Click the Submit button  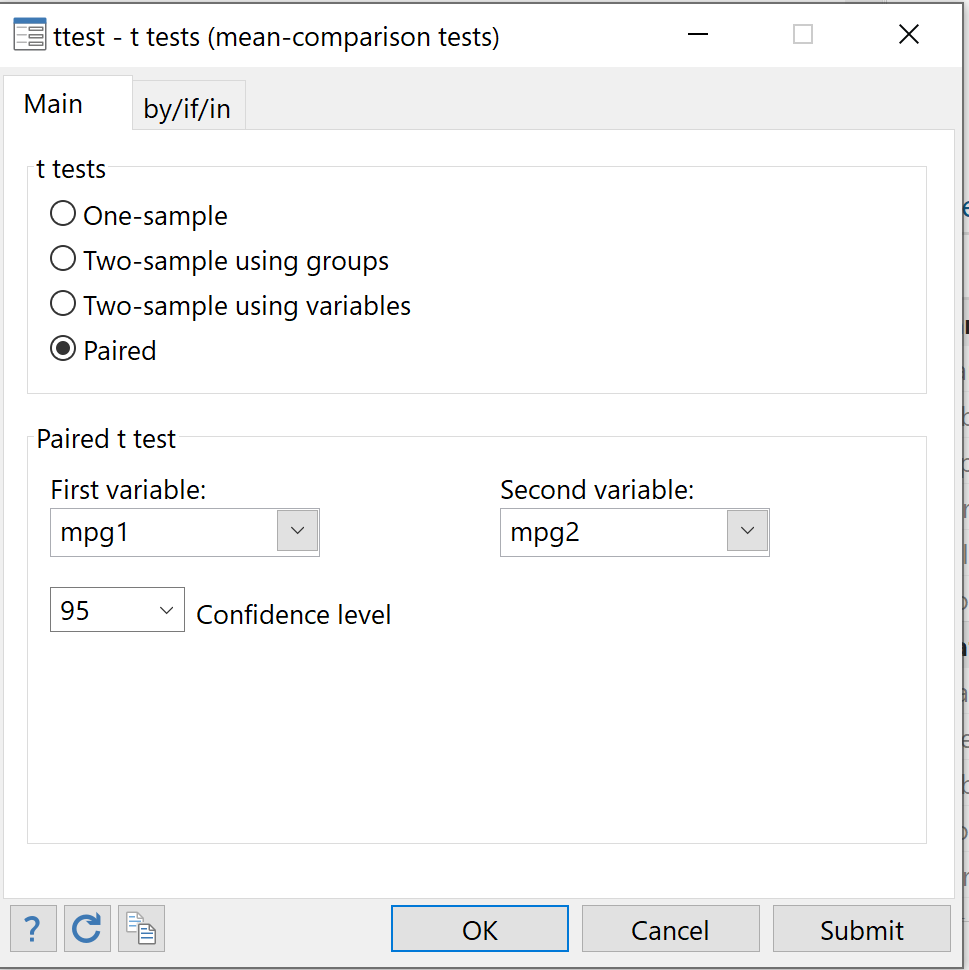(861, 929)
